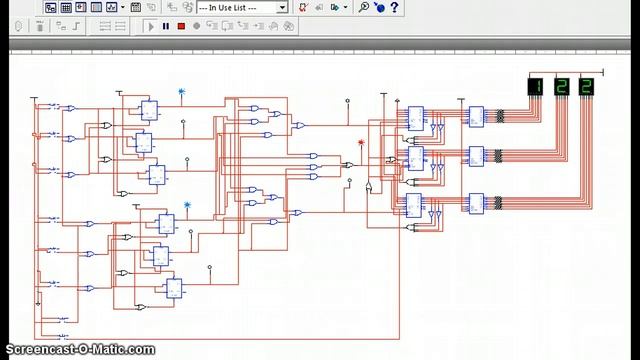The image size is (640, 360).
Task: Click the back annotate from Ultiboard icon
Action: pyautogui.click(x=319, y=7)
